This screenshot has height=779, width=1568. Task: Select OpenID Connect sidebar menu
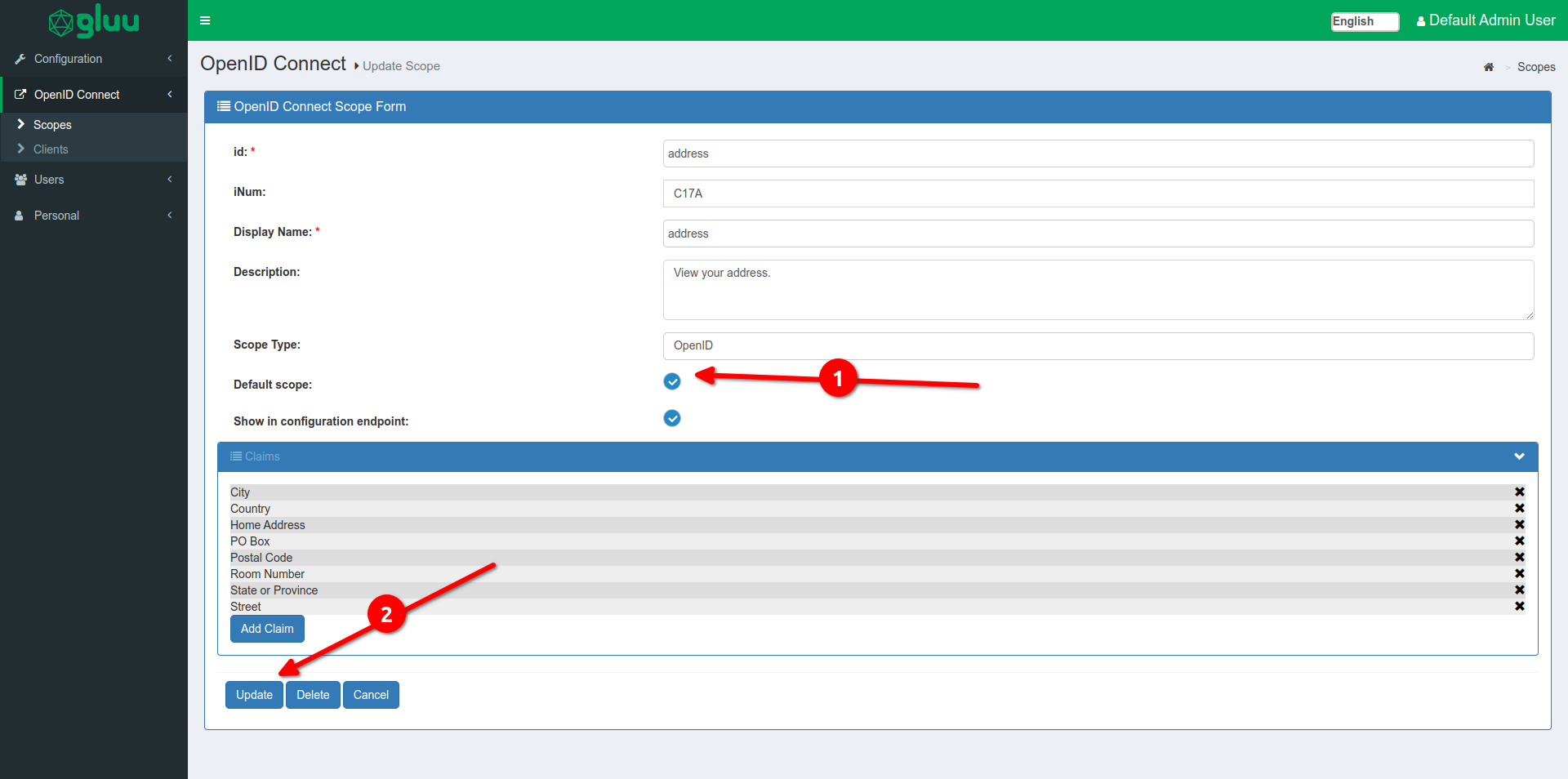[x=94, y=95]
